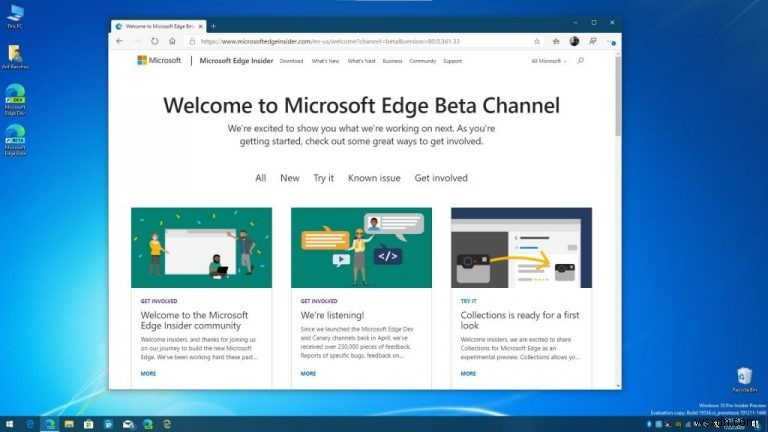Viewport: 768px width, 432px height.
Task: Open Welcome to the Microsoft Edge Insider community
Action: pyautogui.click(x=194, y=320)
